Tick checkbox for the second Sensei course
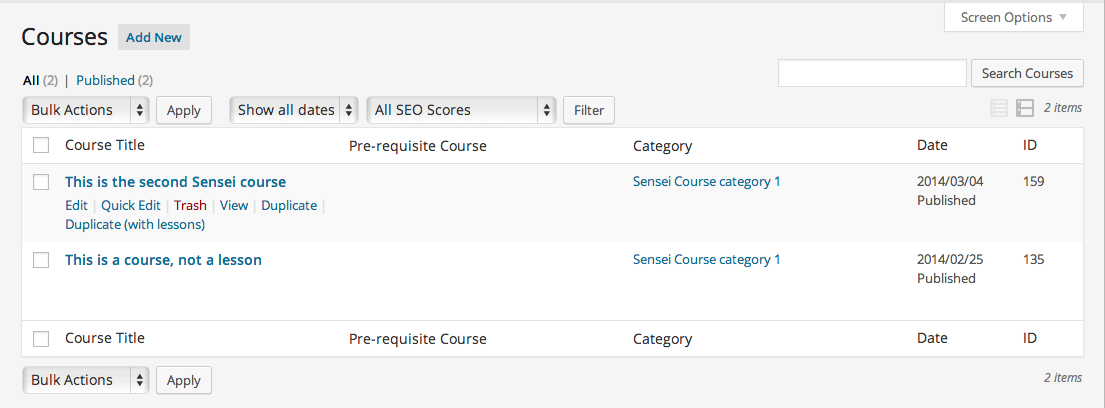 (41, 182)
